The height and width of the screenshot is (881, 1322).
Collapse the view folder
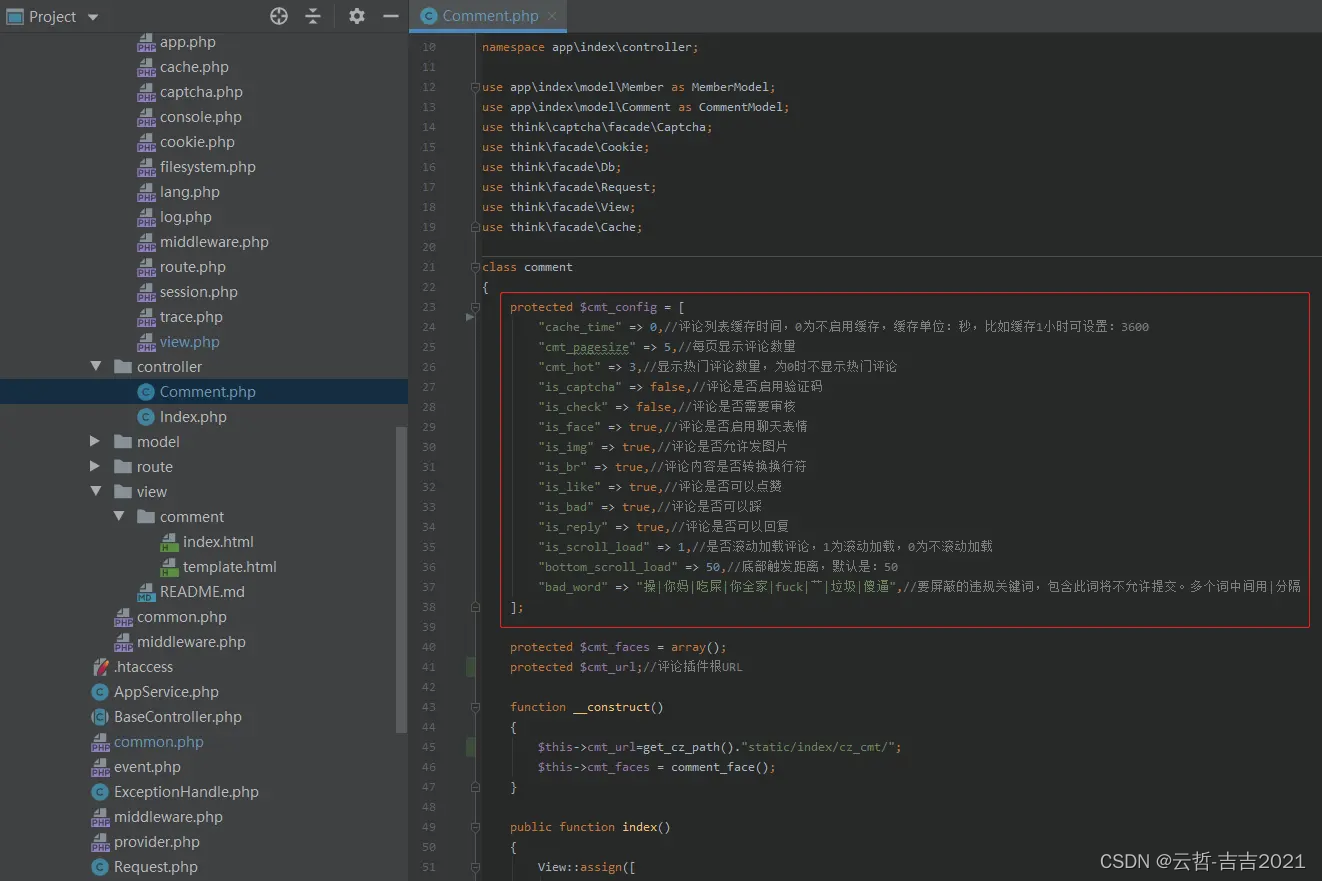pos(96,492)
